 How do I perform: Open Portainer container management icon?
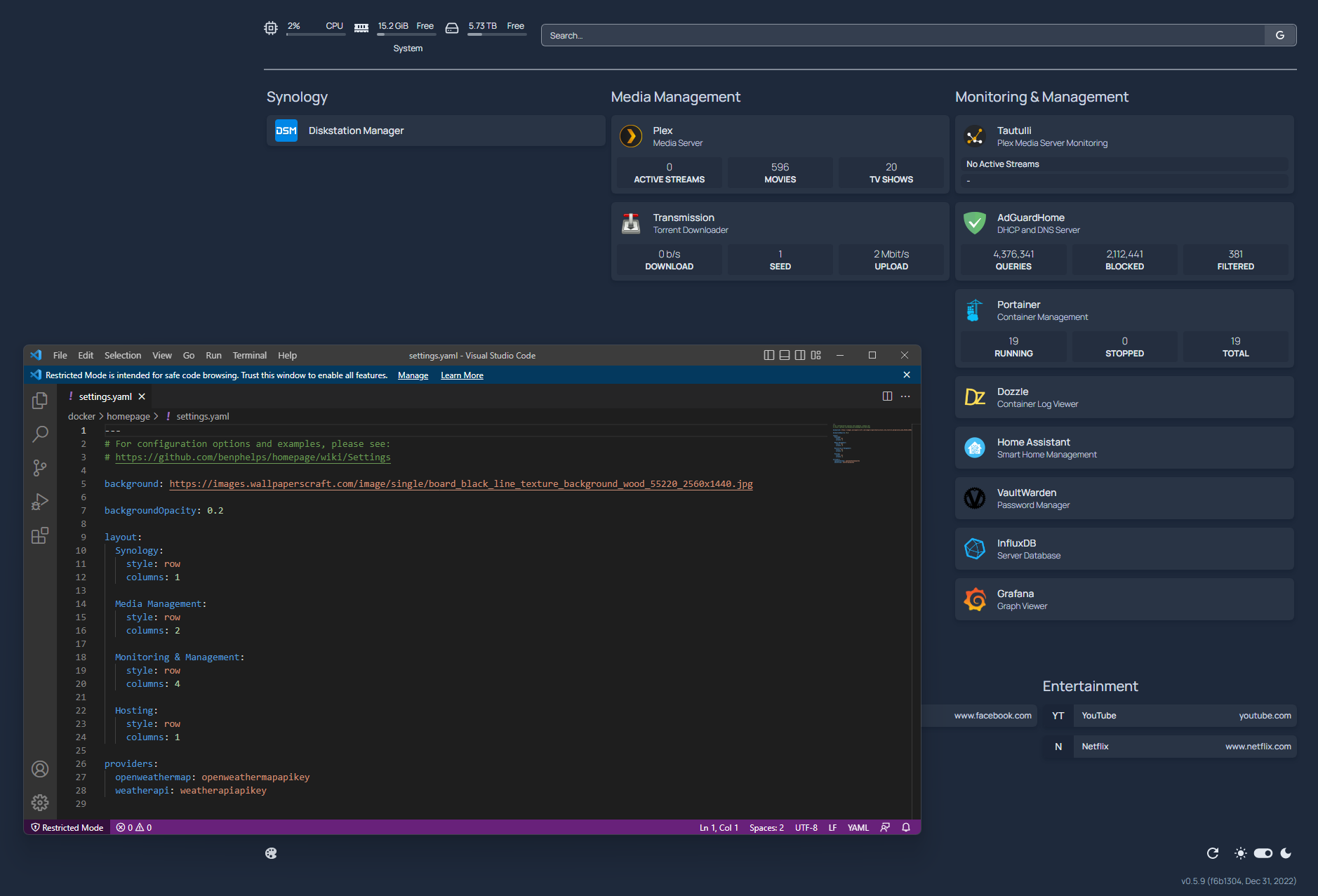[976, 310]
